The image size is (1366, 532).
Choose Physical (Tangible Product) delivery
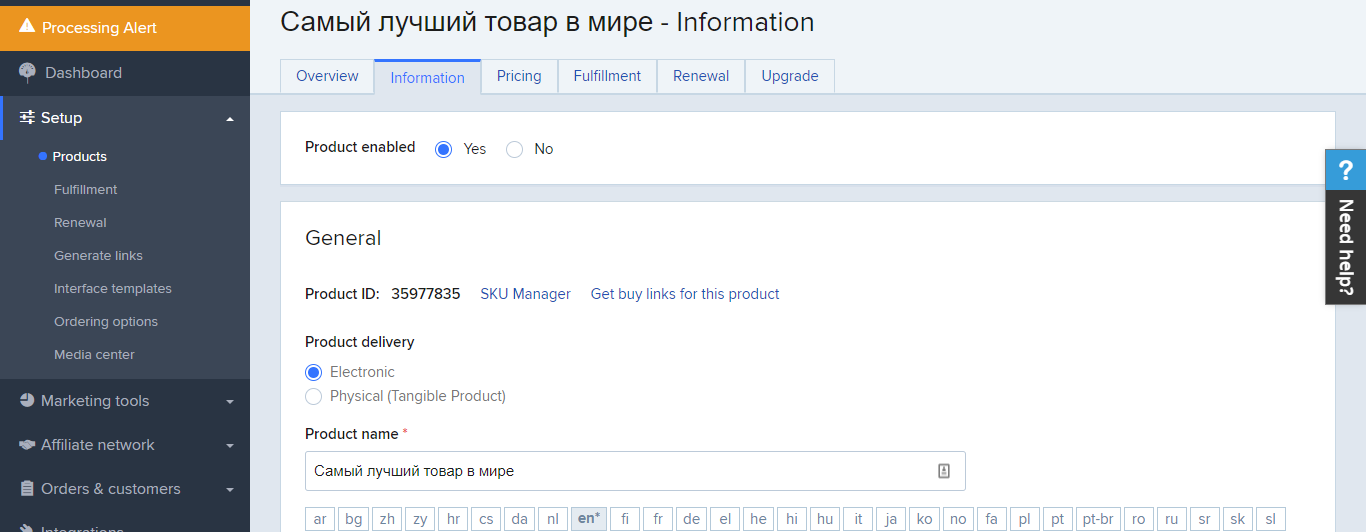point(314,396)
